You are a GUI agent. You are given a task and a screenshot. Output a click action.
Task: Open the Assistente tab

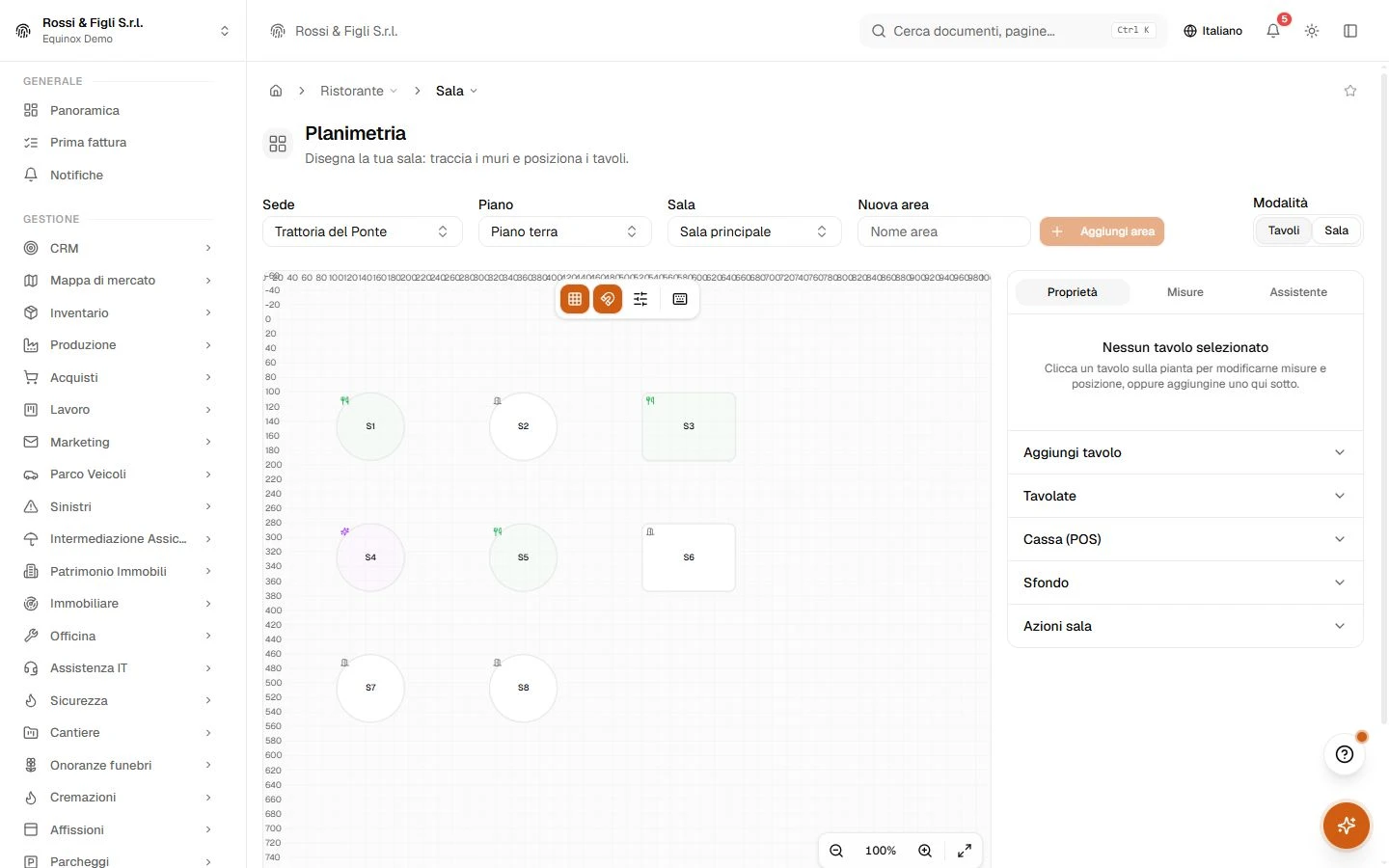[x=1298, y=292]
